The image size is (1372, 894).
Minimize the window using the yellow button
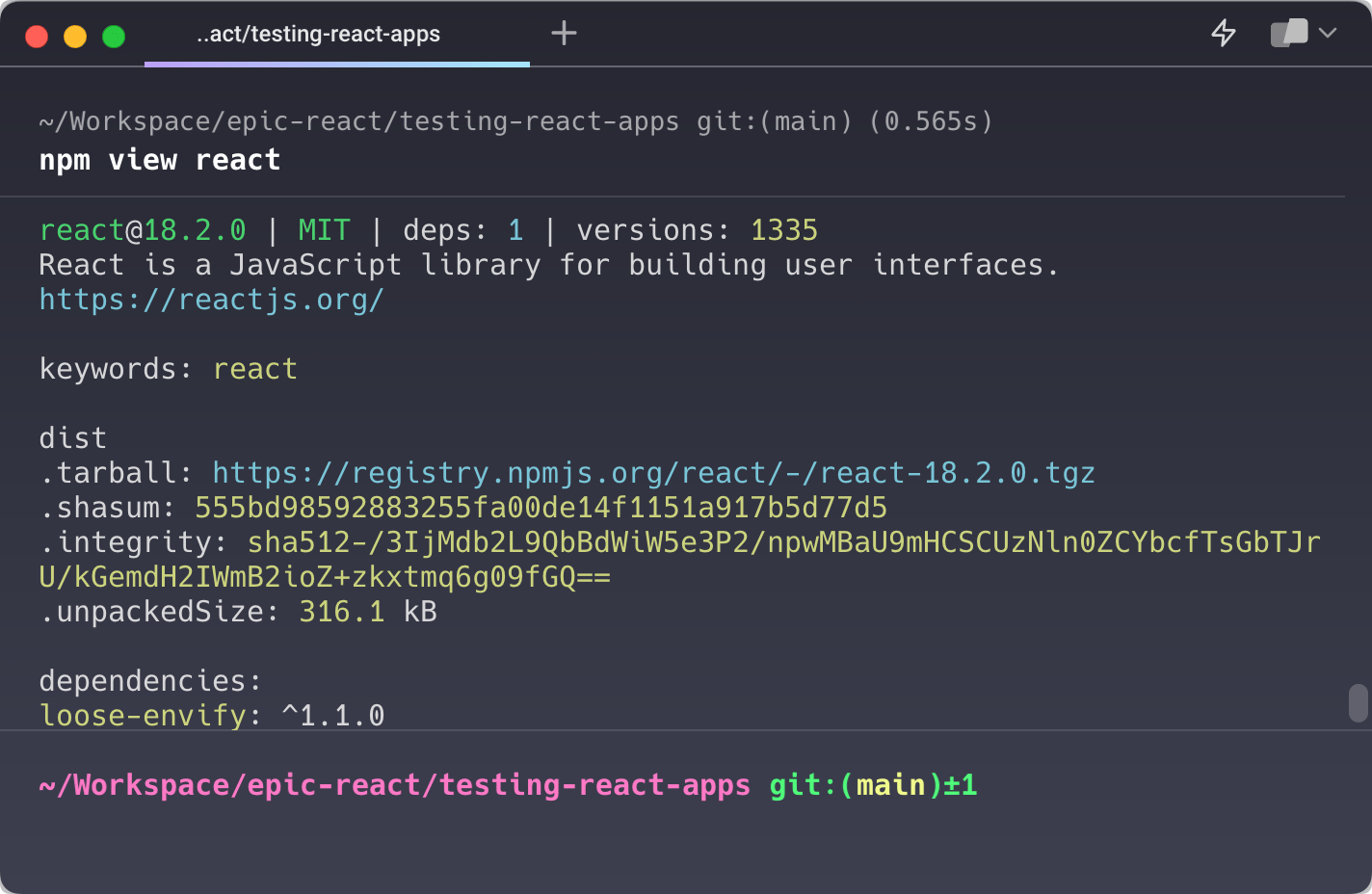75,37
